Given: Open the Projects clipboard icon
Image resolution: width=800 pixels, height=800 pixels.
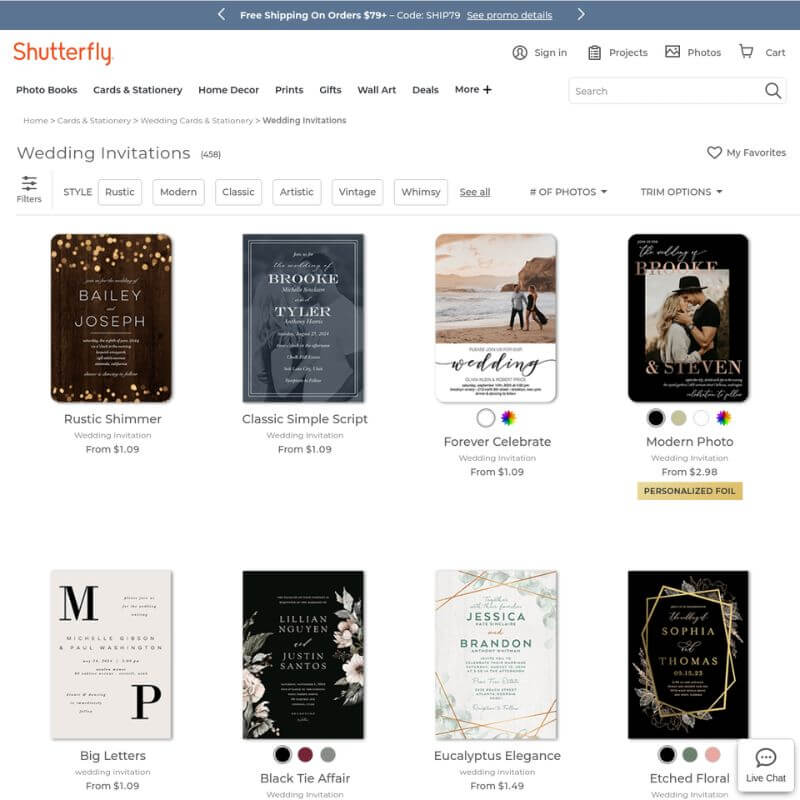Looking at the screenshot, I should (x=594, y=53).
